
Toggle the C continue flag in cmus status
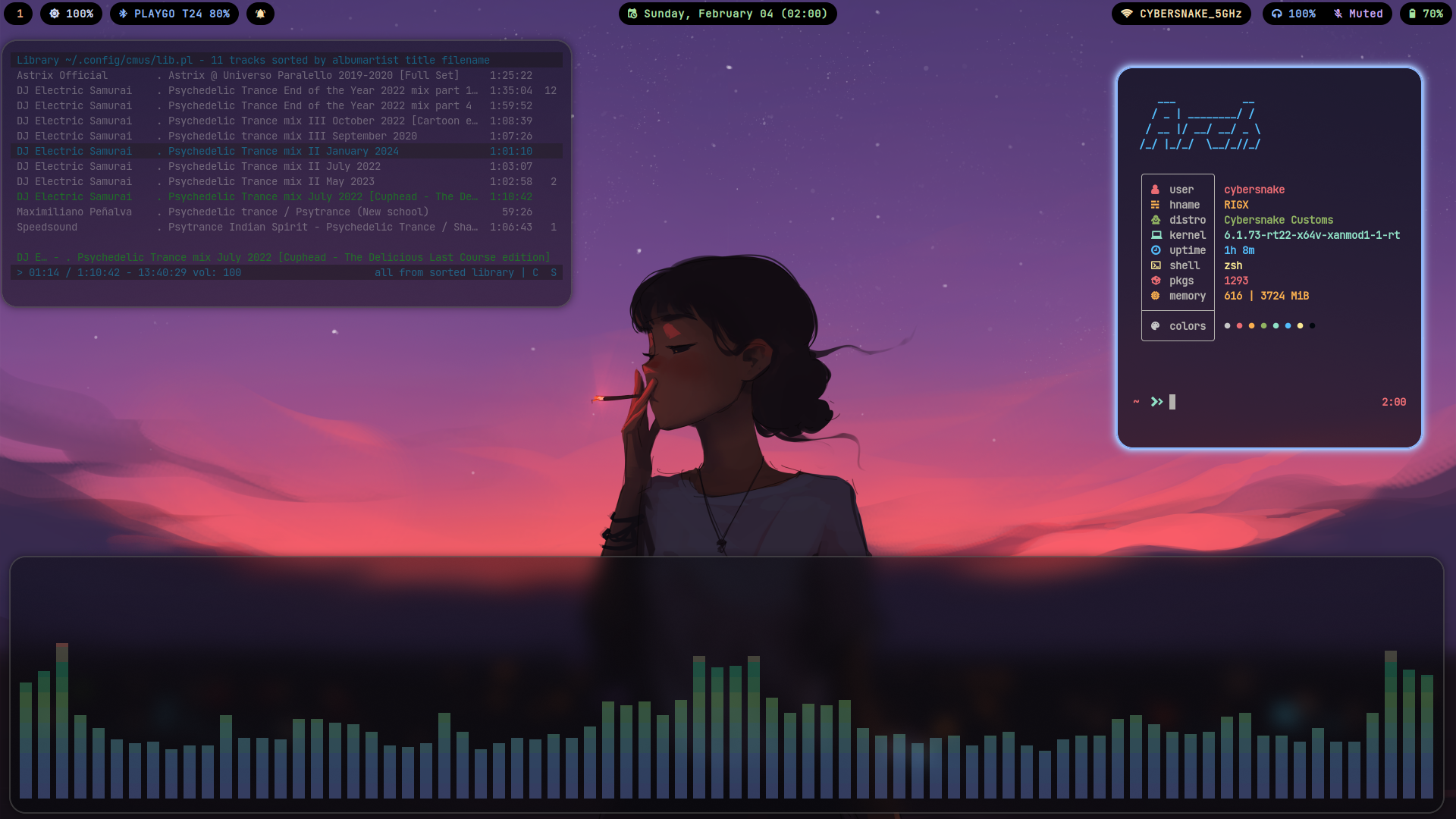(535, 272)
